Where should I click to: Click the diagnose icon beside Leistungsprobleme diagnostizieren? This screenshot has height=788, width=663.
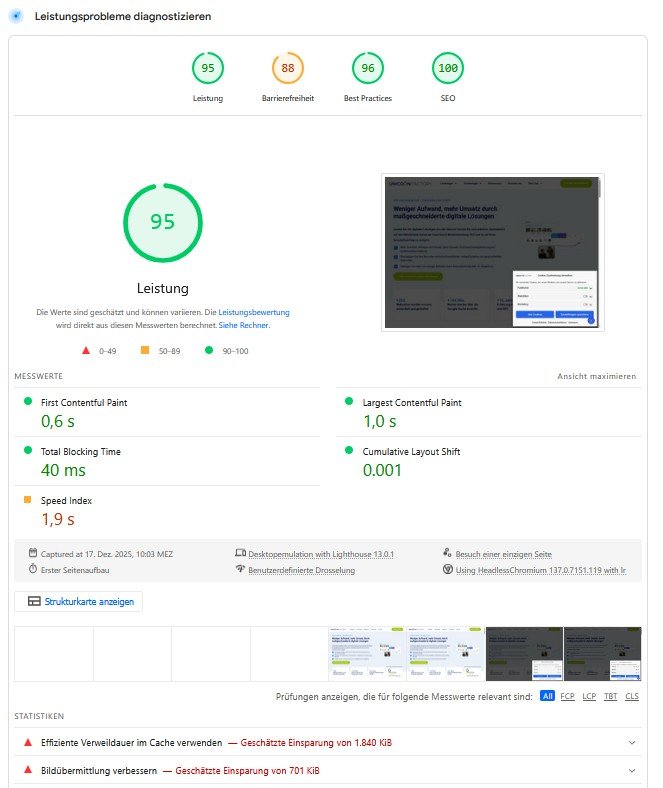click(15, 17)
